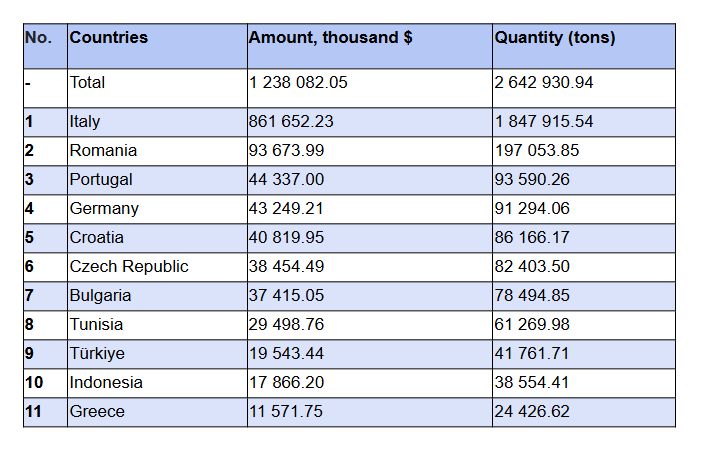
Task: Click the Portugal row name
Action: pos(101,180)
